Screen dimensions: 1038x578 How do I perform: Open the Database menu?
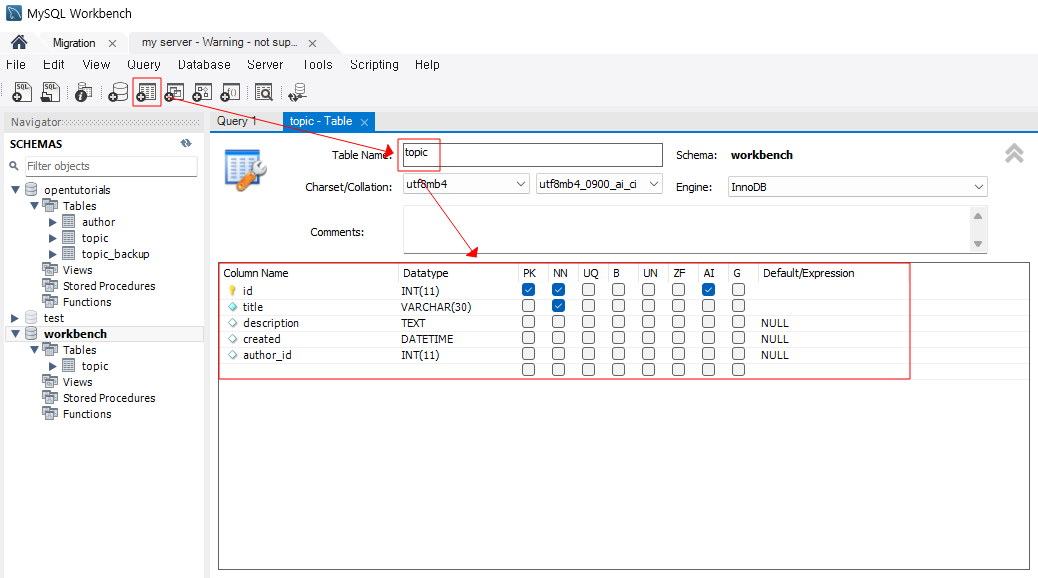click(x=204, y=64)
